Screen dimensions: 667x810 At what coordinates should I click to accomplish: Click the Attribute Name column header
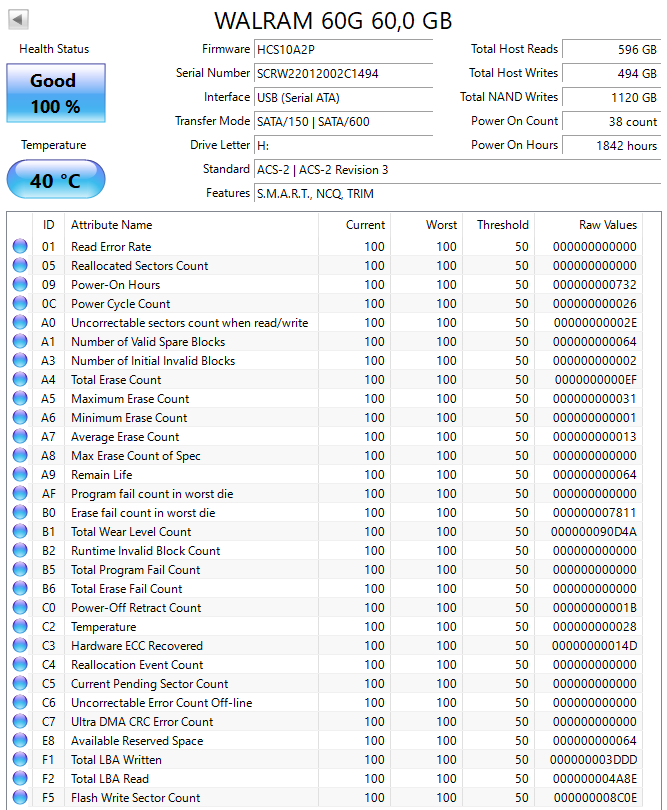[x=191, y=225]
